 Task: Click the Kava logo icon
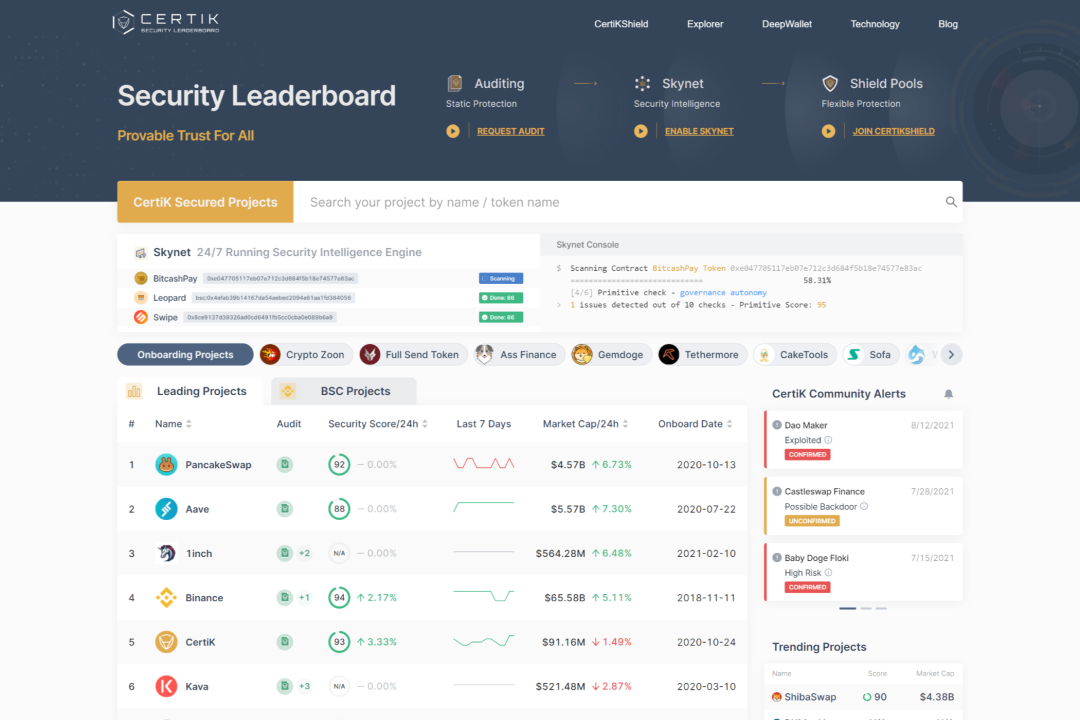tap(166, 686)
